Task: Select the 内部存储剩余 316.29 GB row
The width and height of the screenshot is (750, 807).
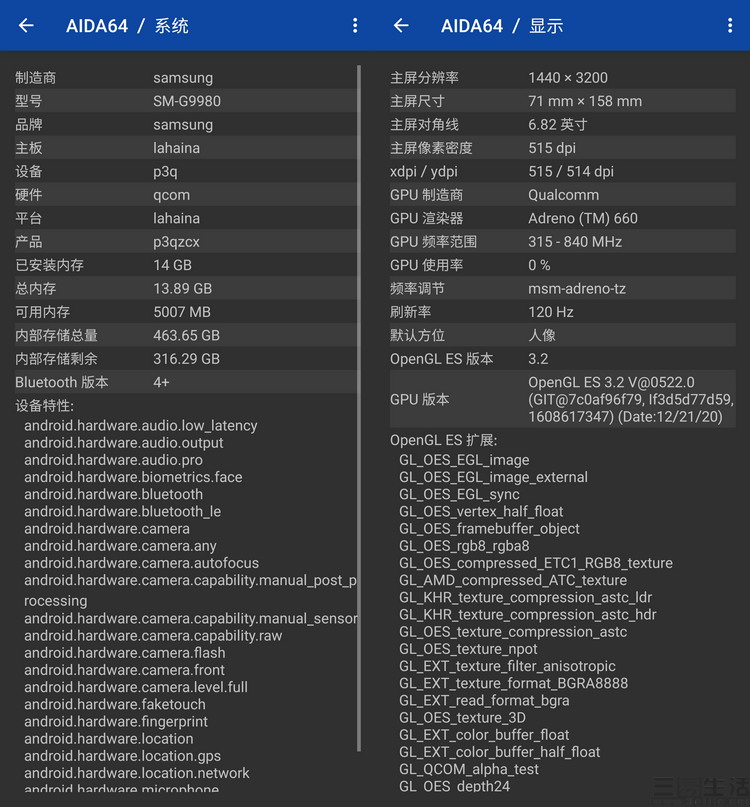Action: coord(185,359)
